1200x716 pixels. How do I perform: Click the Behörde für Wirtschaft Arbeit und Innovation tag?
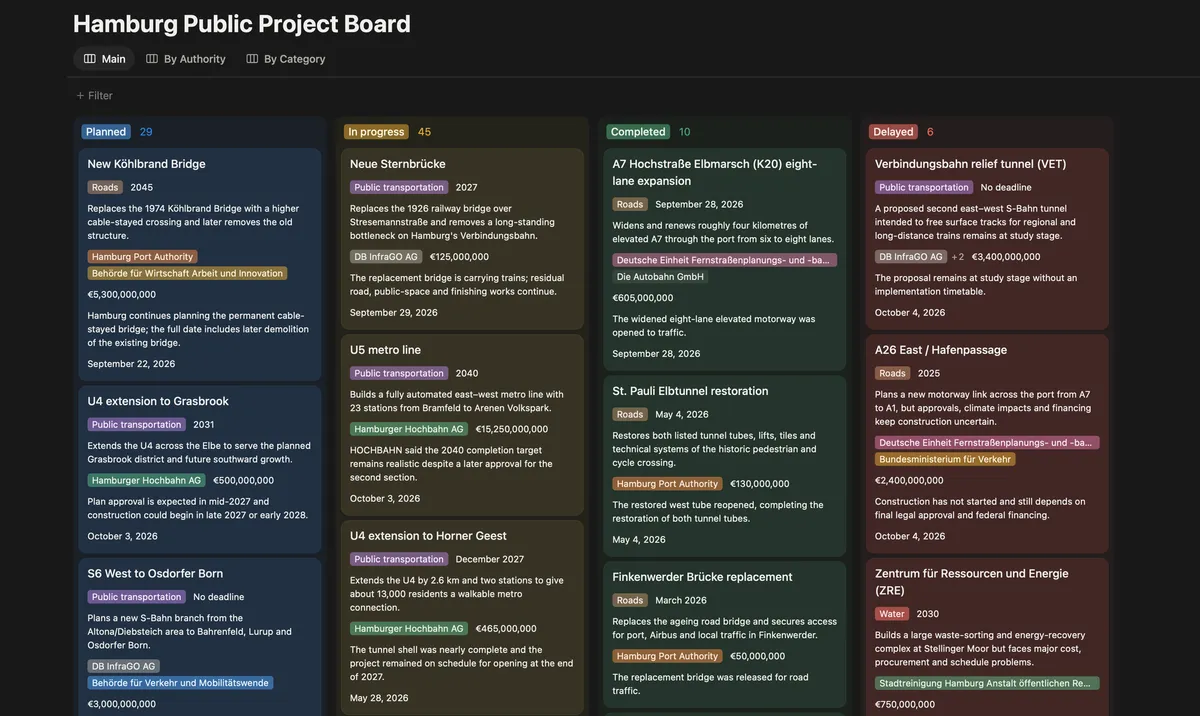tap(187, 273)
